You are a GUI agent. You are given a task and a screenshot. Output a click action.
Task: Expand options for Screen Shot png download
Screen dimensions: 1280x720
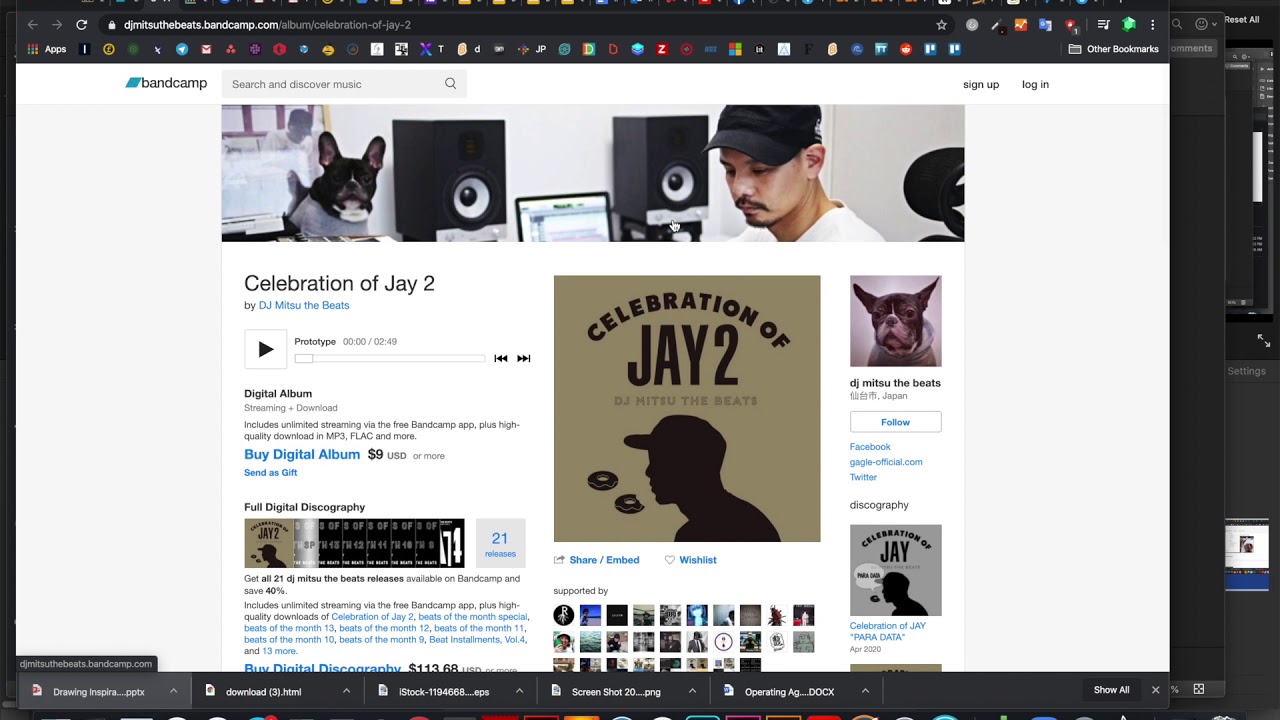[x=692, y=691]
